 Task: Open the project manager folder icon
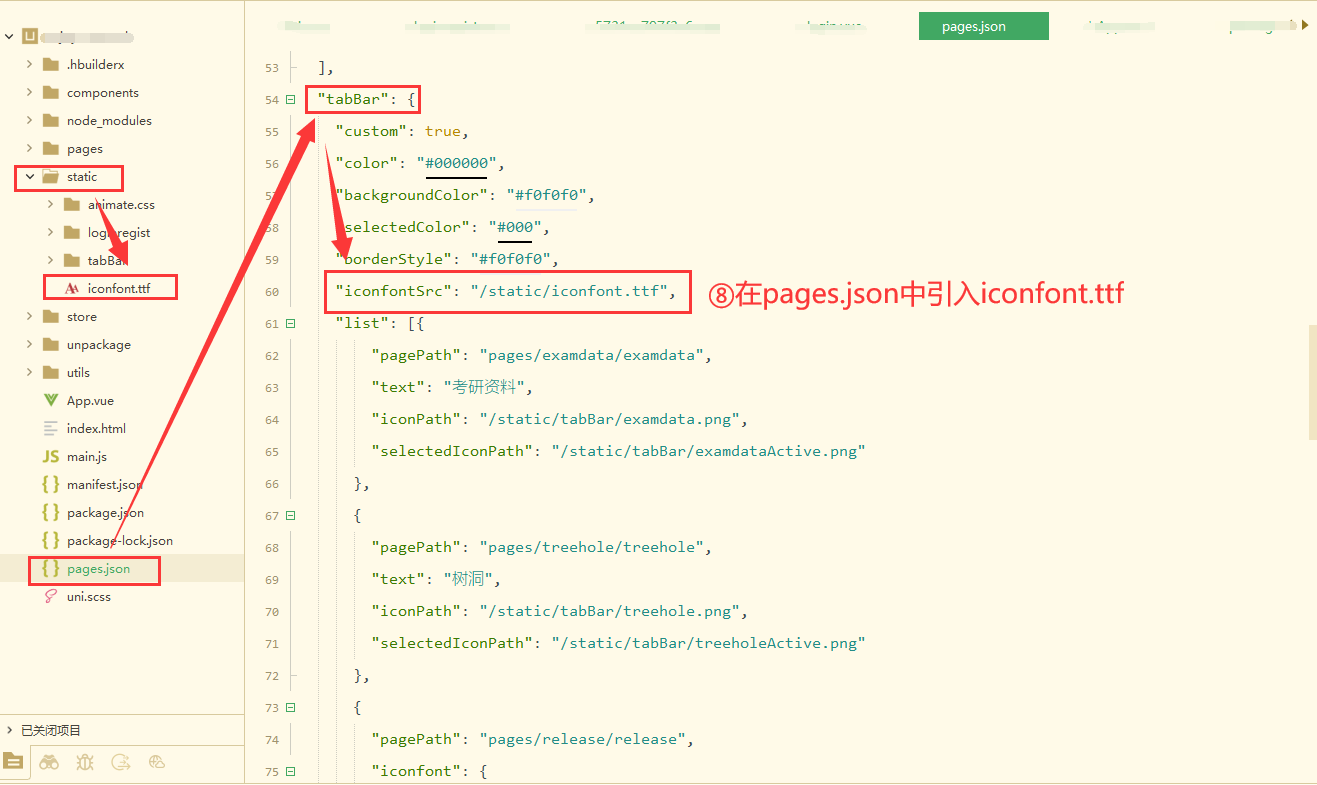(12, 762)
